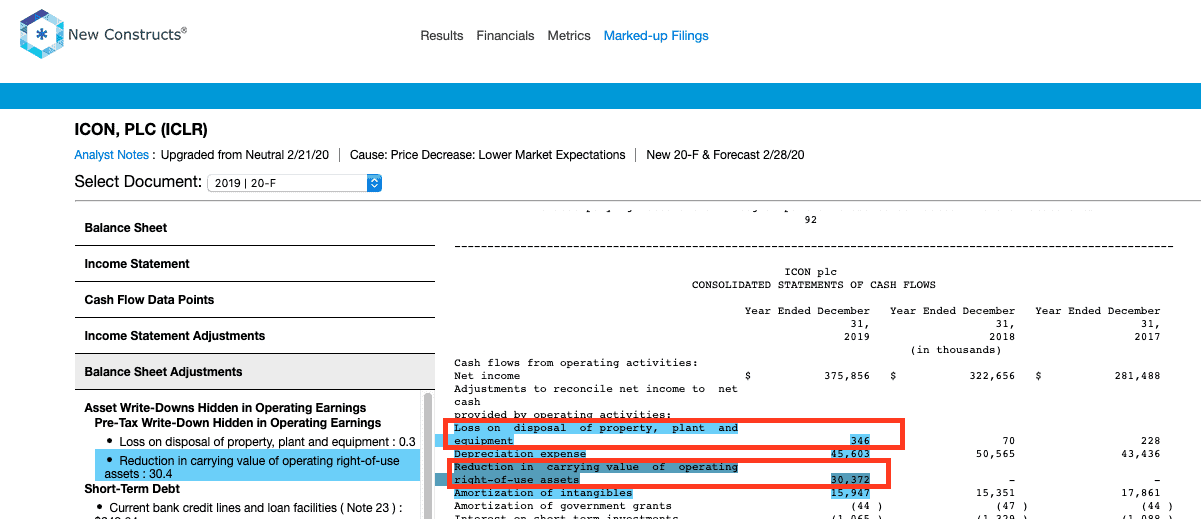The image size is (1201, 519).
Task: Click the 50,565 depreciation value
Action: tap(995, 454)
